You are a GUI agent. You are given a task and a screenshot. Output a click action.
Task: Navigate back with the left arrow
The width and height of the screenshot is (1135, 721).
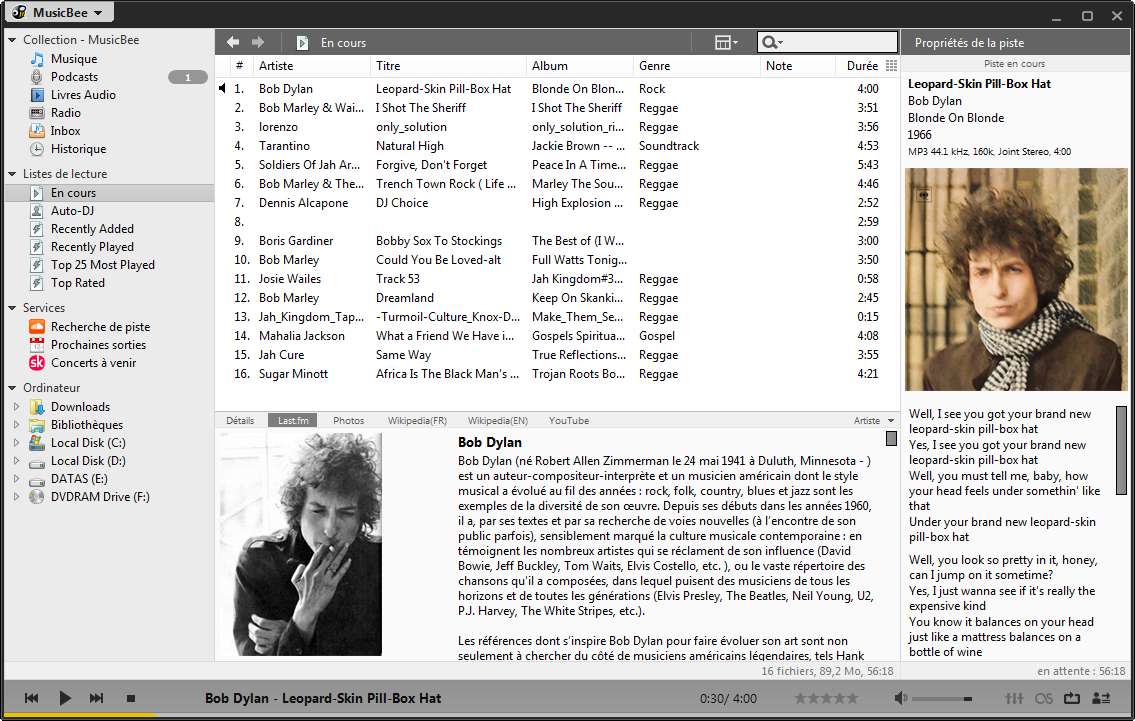(233, 42)
